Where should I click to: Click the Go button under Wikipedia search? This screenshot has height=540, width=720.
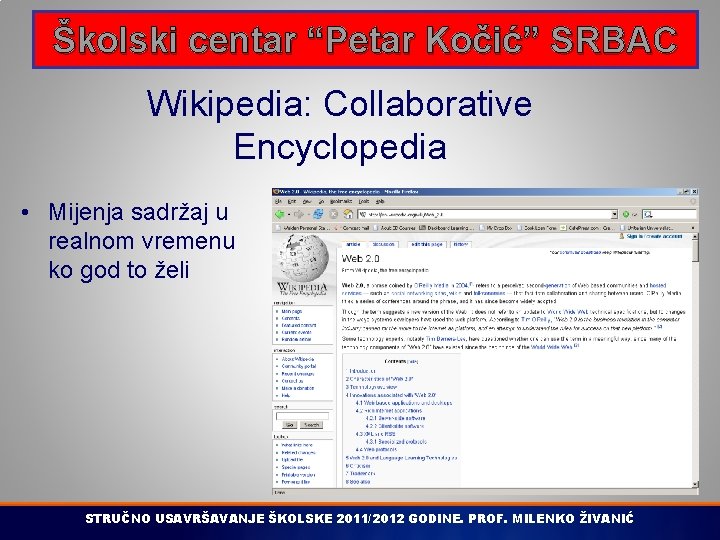click(289, 425)
